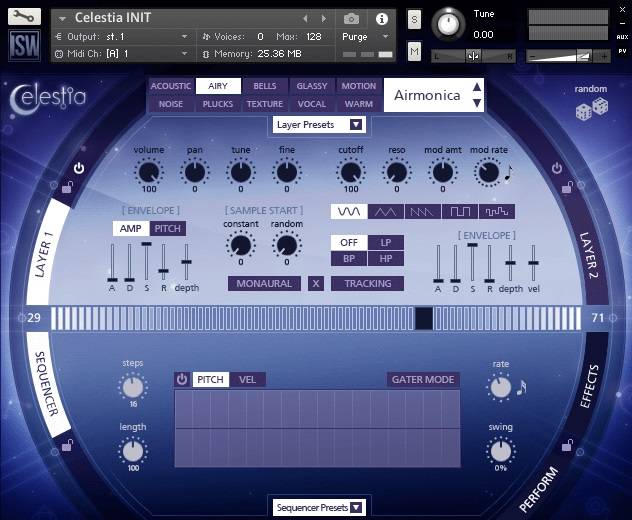
Task: Toggle the Layer 1 power button
Action: tap(79, 168)
